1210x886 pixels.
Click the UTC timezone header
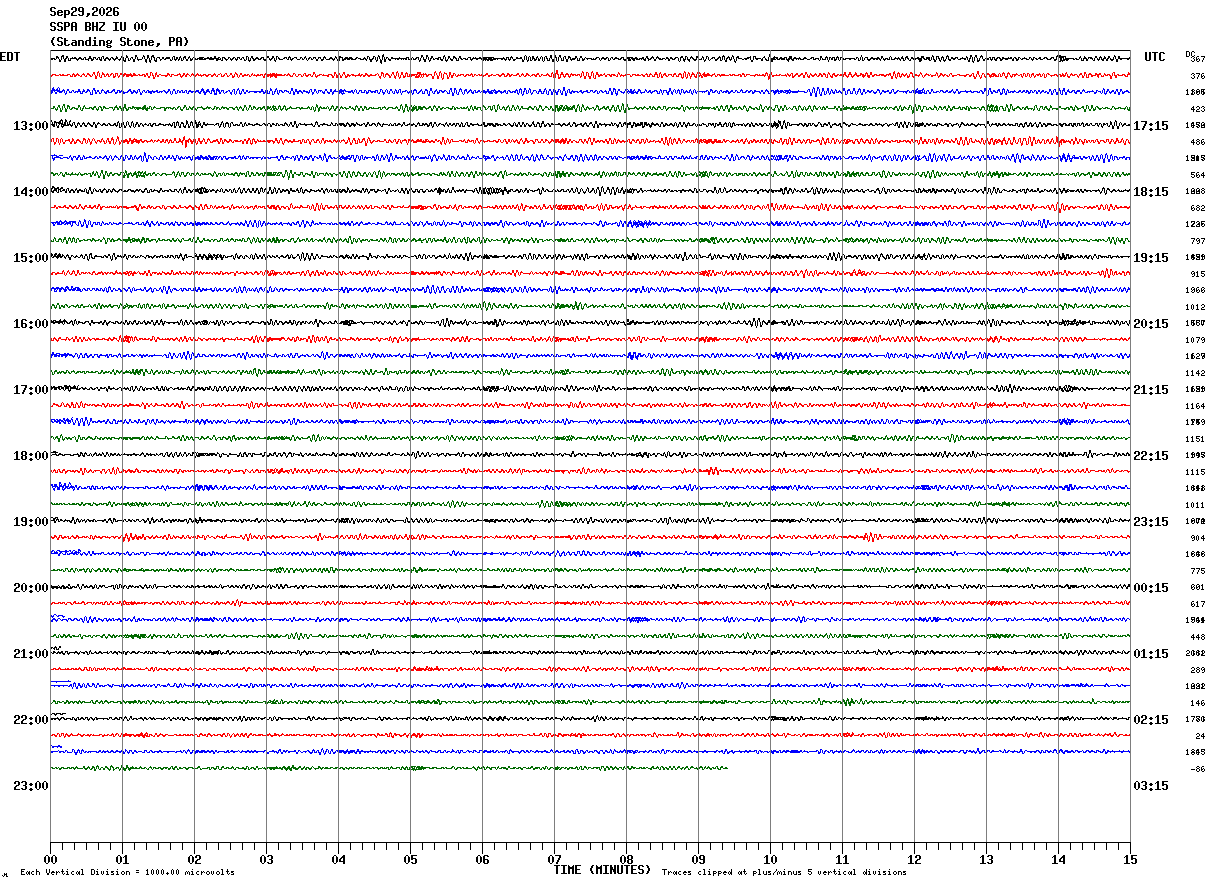pos(1155,57)
